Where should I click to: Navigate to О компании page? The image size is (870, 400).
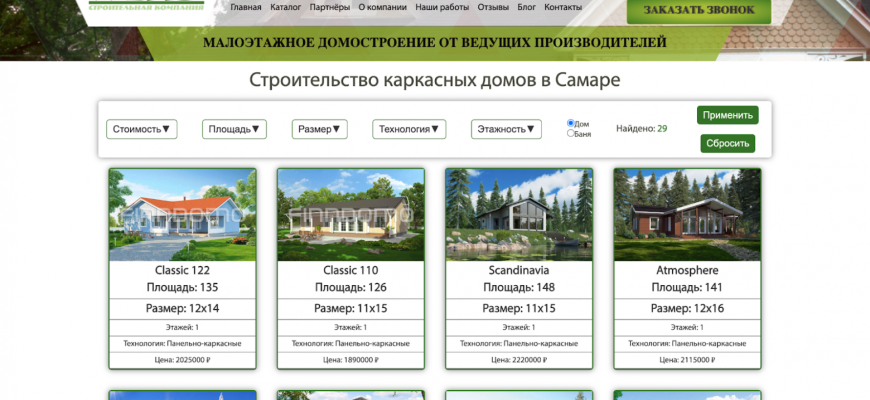click(x=382, y=7)
